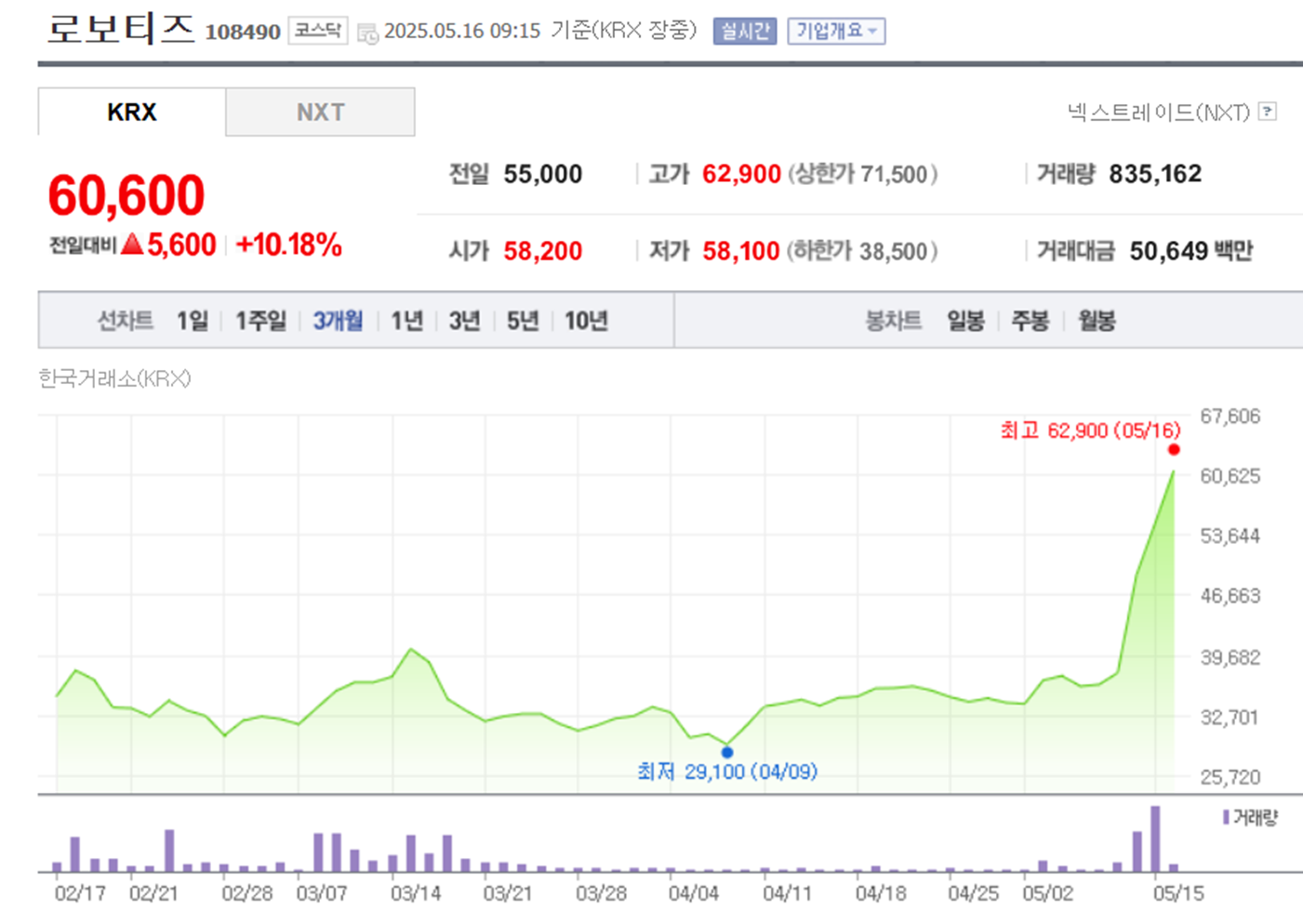Click the blue 최저 29,100 low point marker
Screen dimensions: 1303x924
click(x=727, y=752)
